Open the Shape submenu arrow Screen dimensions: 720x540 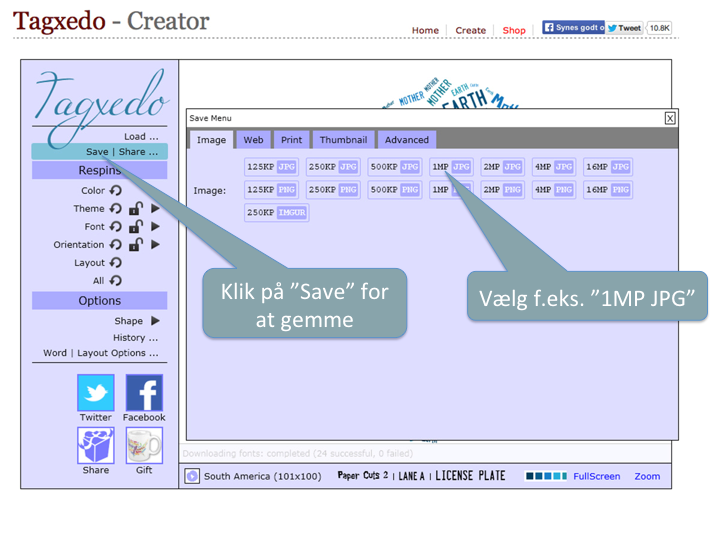(x=155, y=321)
